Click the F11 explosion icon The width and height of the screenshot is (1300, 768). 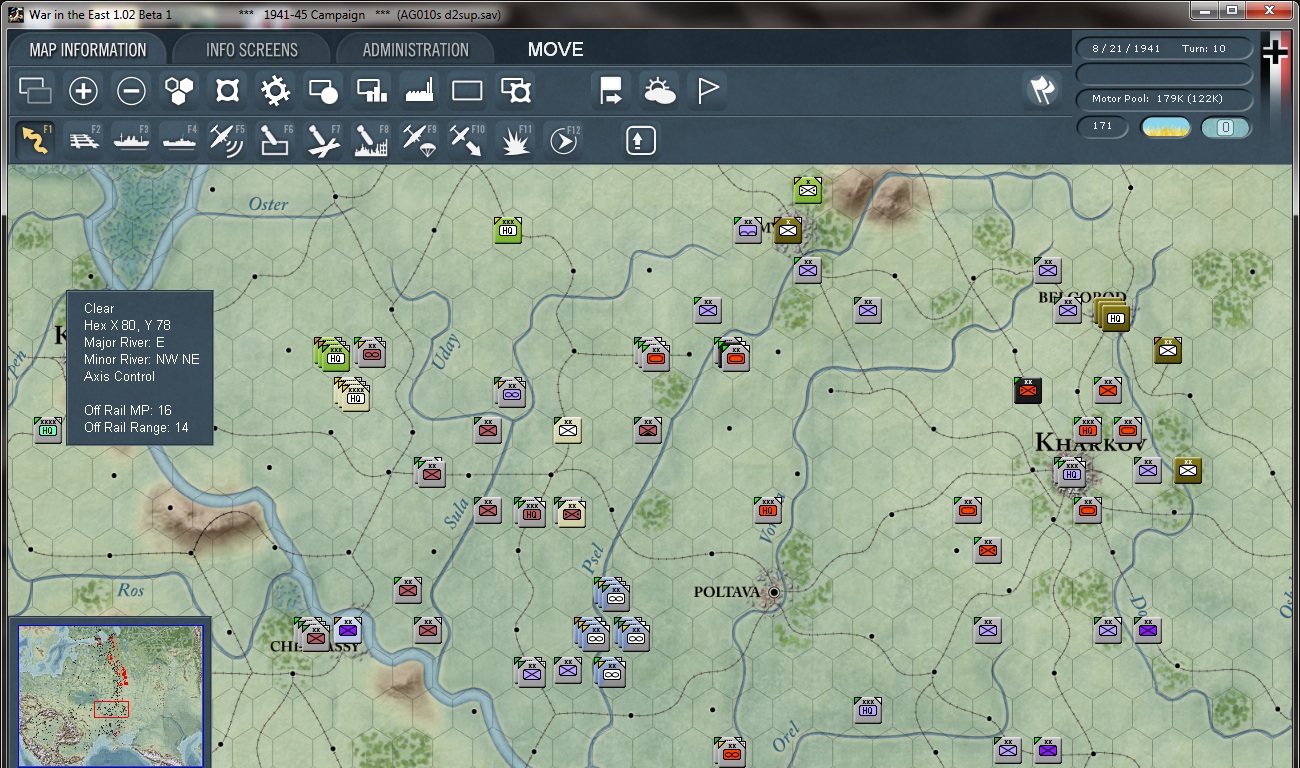tap(516, 140)
